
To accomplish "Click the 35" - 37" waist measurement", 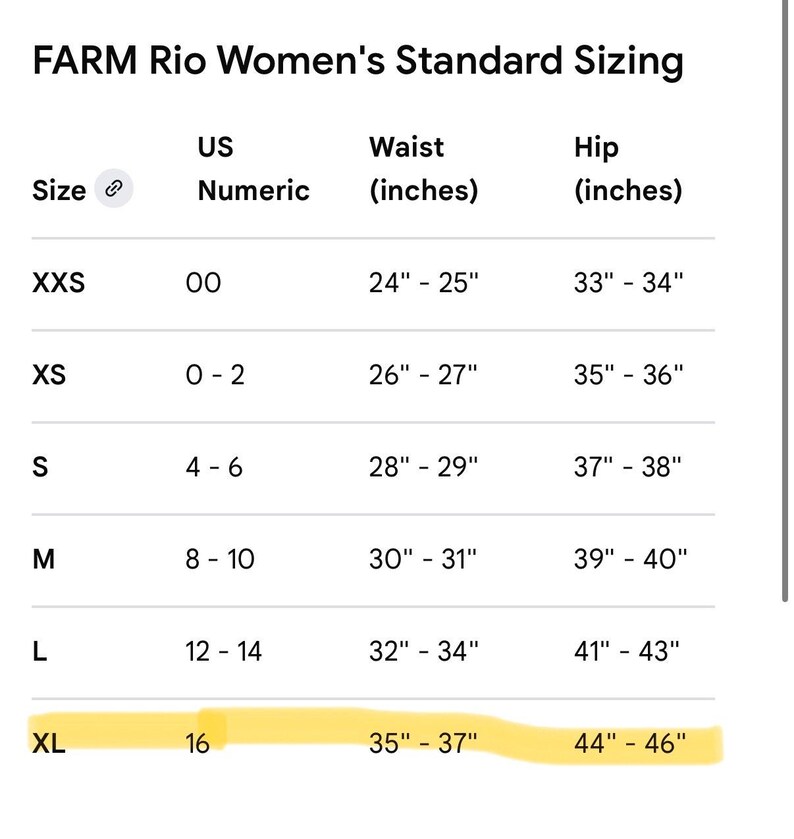I will (x=423, y=743).
